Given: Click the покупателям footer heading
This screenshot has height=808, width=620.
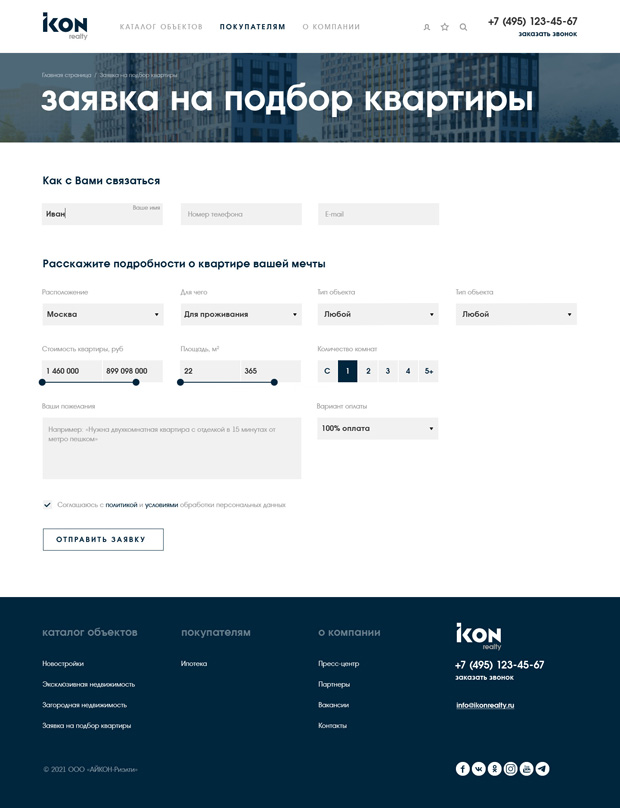Looking at the screenshot, I should pyautogui.click(x=215, y=632).
